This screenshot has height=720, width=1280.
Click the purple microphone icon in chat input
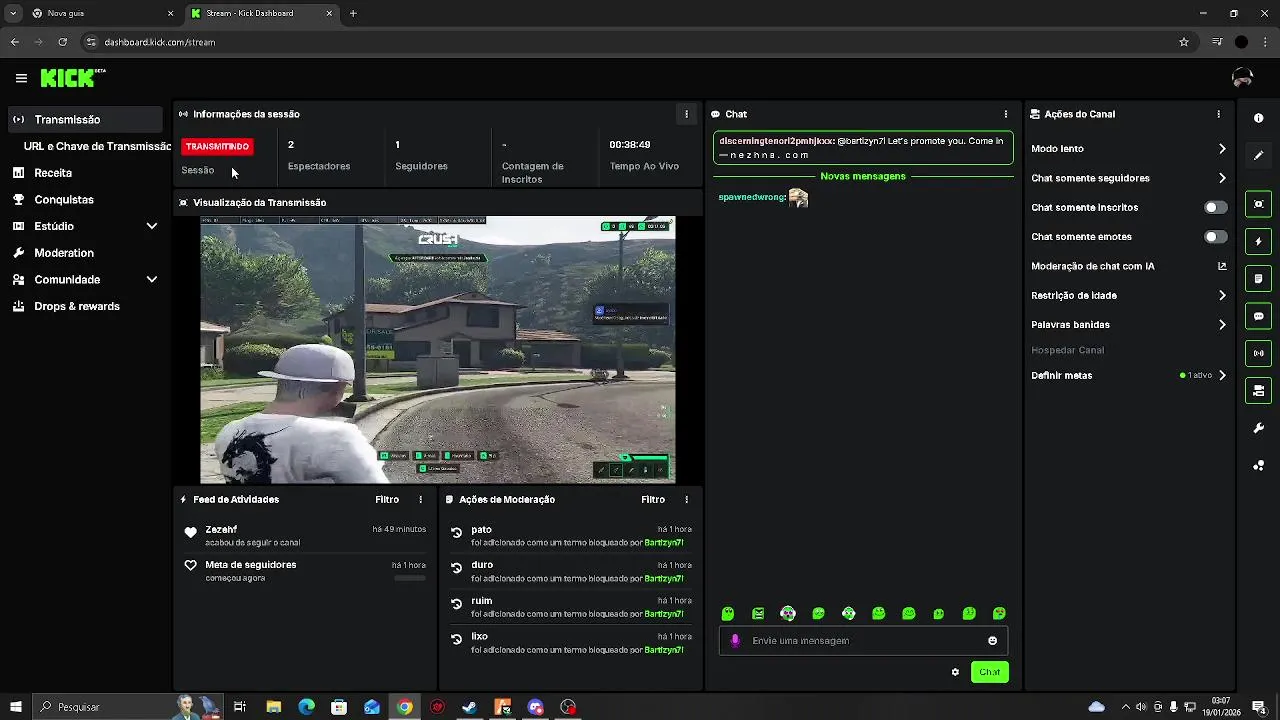pos(735,641)
